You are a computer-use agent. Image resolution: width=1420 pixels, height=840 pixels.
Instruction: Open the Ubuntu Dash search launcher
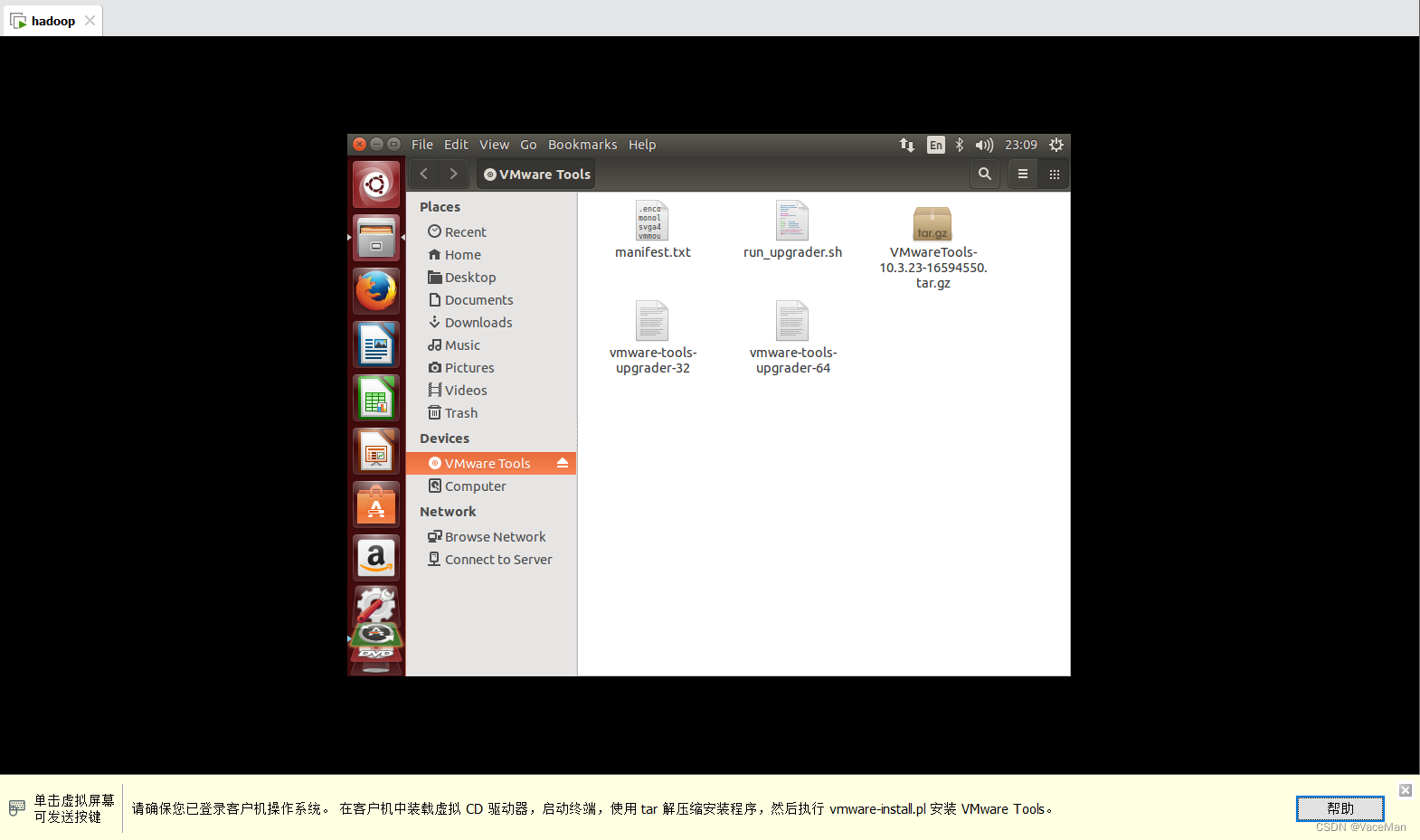pyautogui.click(x=376, y=184)
